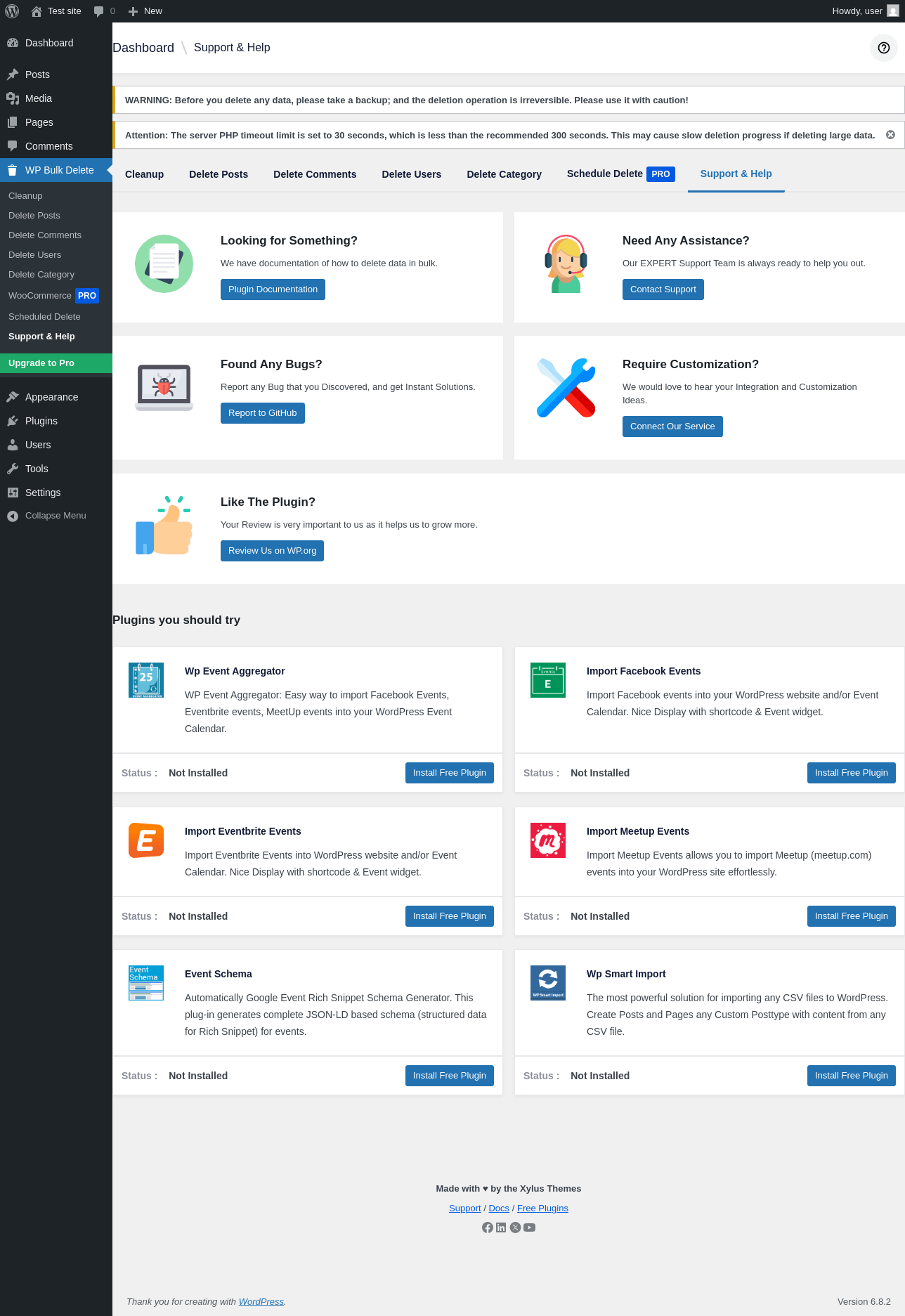The width and height of the screenshot is (905, 1316).
Task: Click the Wp Event Aggregator plugin thumbnail
Action: pyautogui.click(x=146, y=680)
